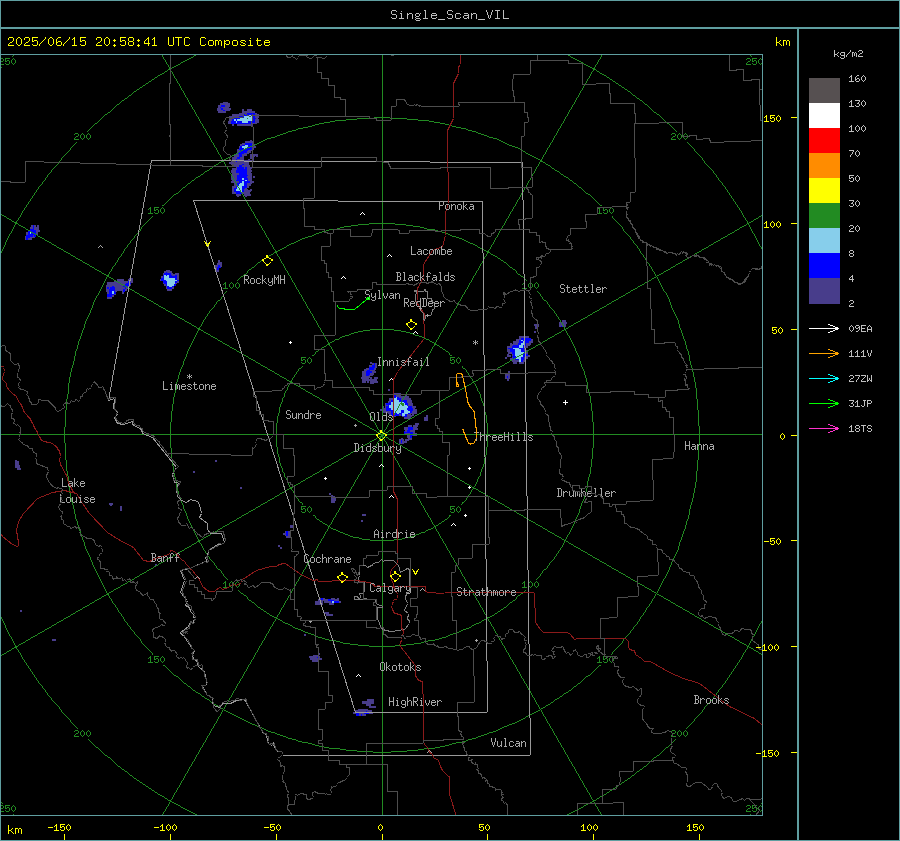The image size is (900, 841).
Task: Click the Strathmore town label
Action: [486, 592]
